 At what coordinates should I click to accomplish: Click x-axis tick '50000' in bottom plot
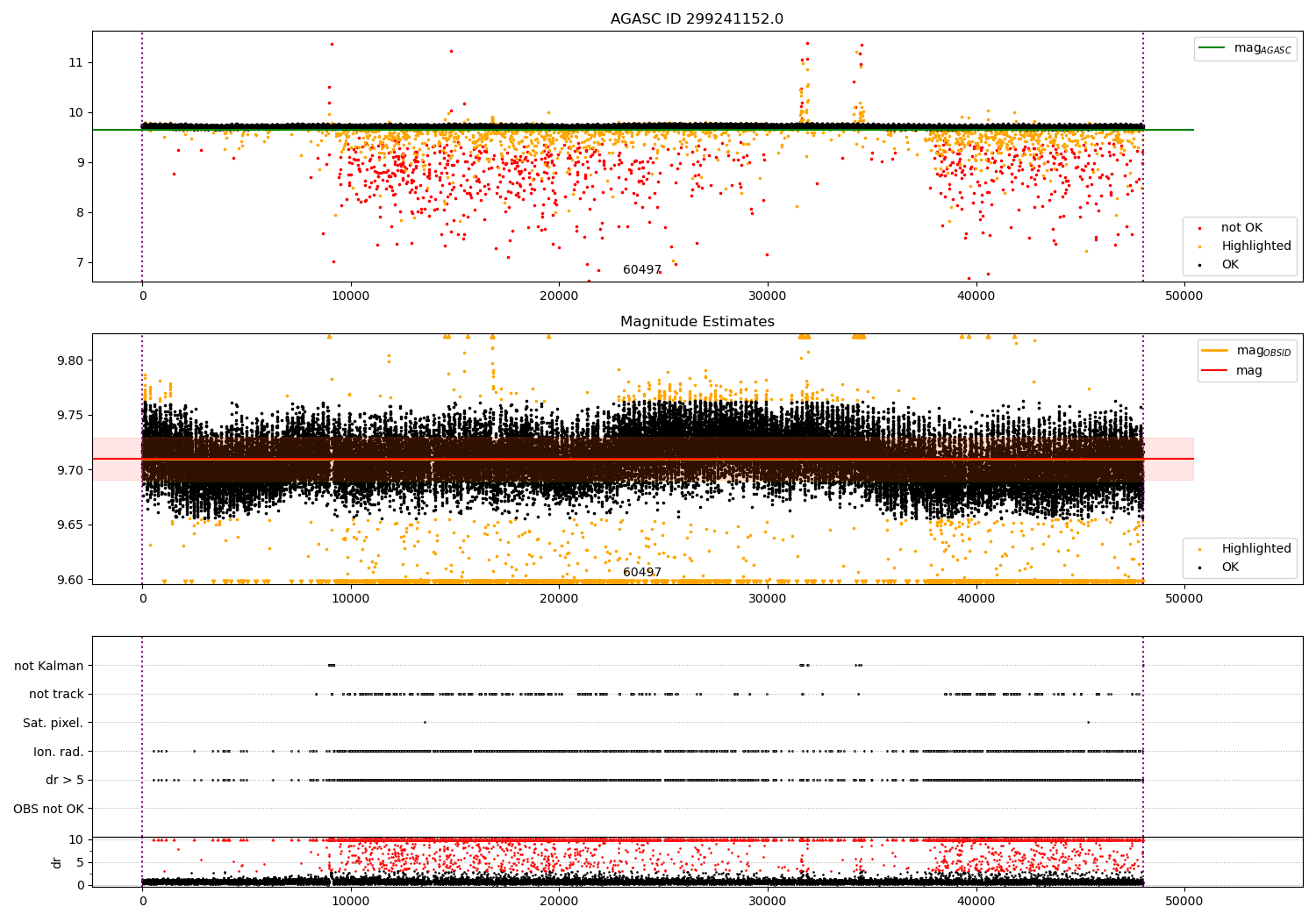1184,901
